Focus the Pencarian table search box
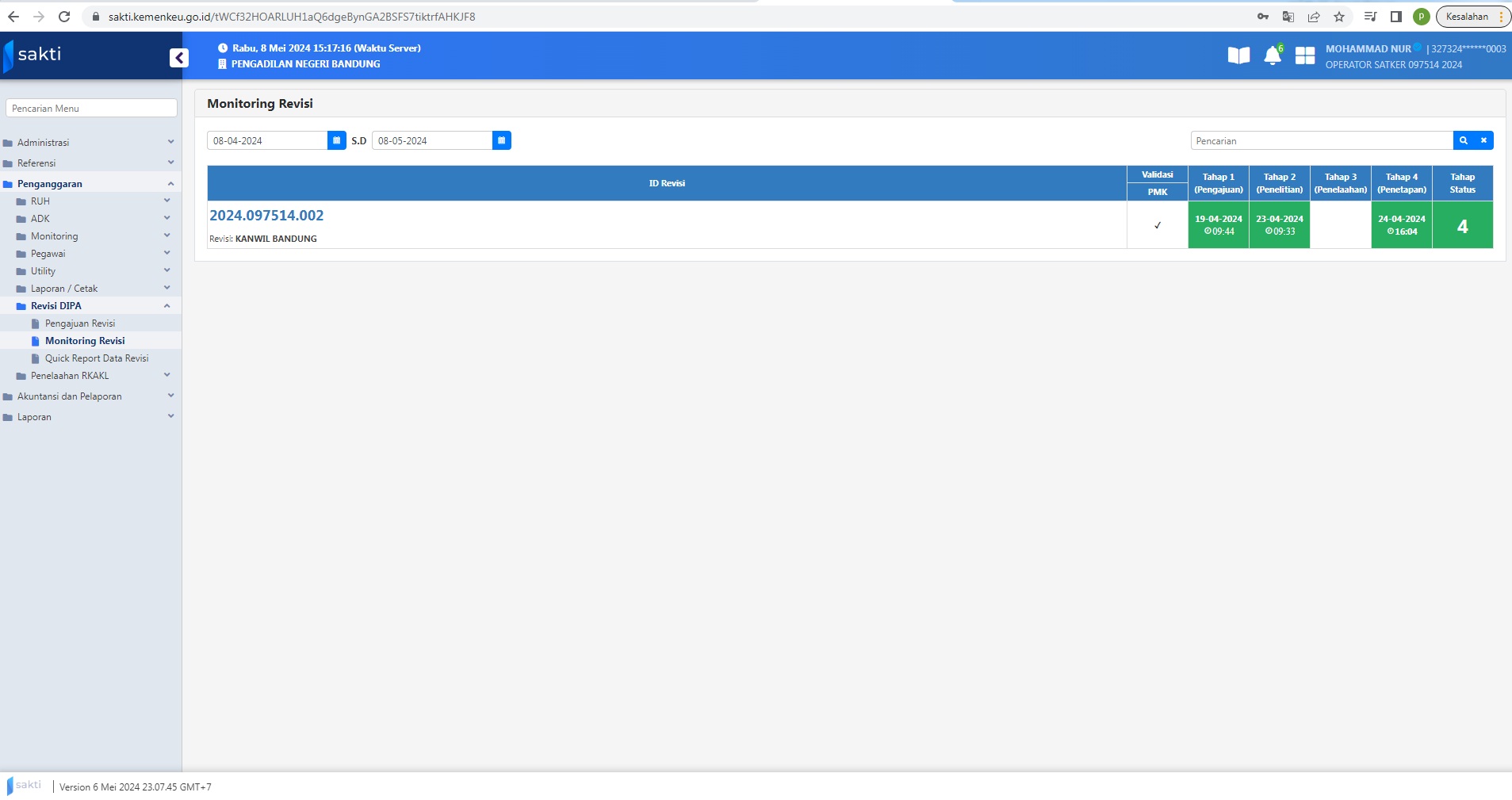 pos(1321,141)
